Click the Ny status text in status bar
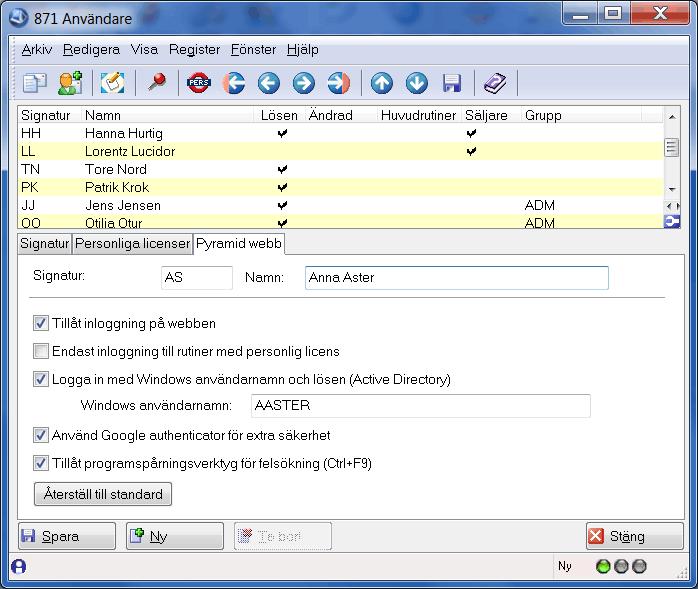This screenshot has height=589, width=698. click(565, 566)
